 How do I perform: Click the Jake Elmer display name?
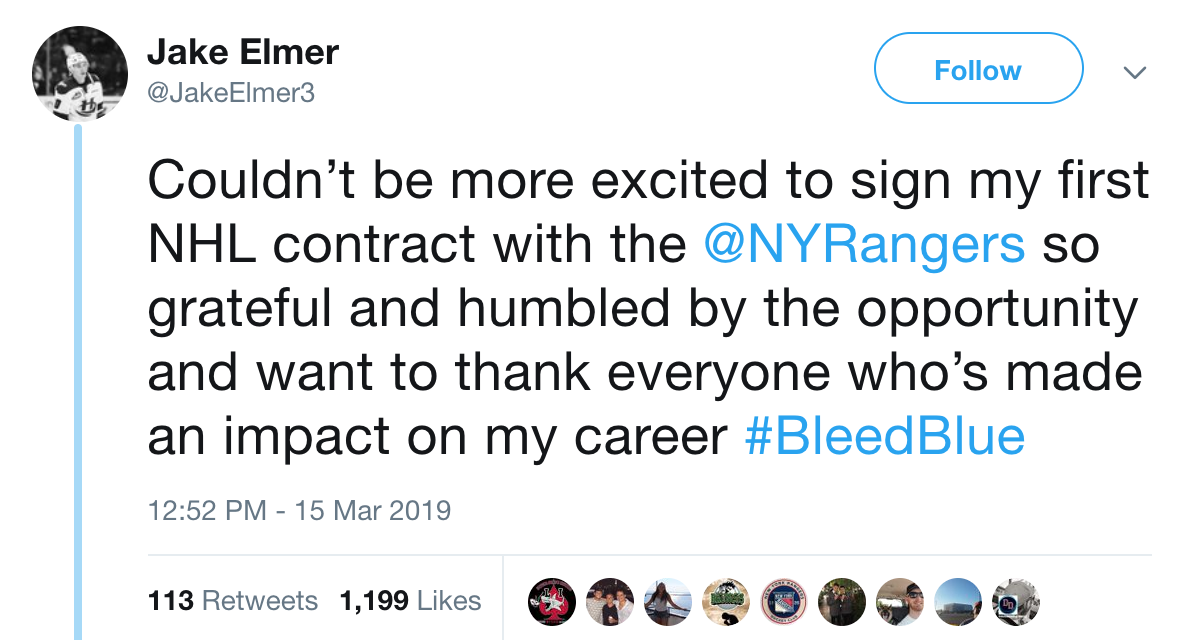tap(243, 52)
